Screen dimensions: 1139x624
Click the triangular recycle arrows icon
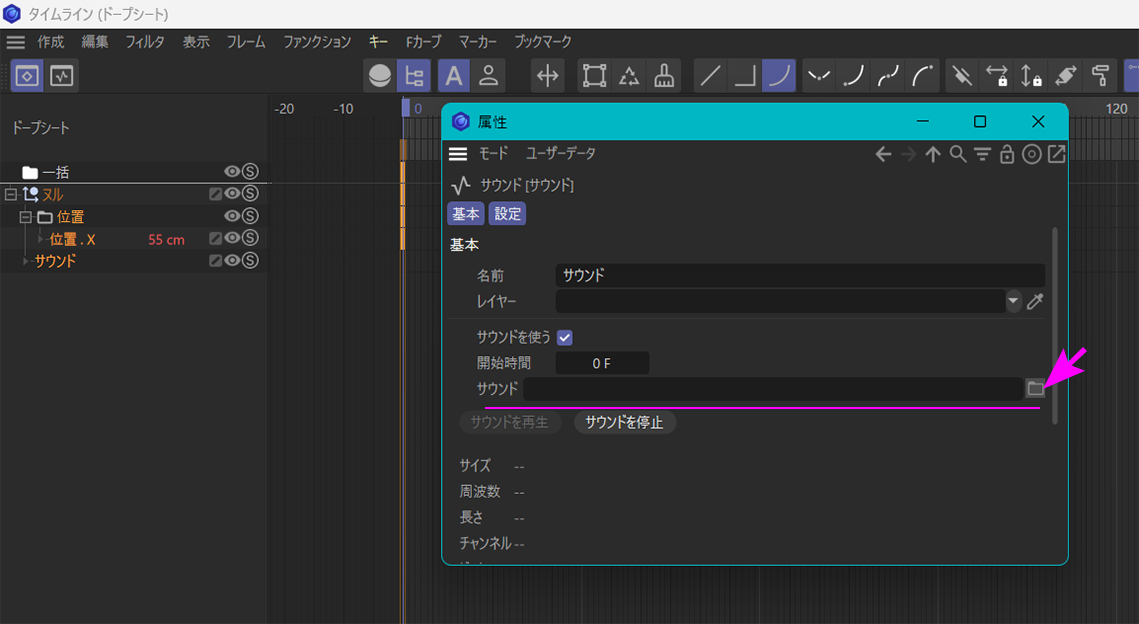pos(629,76)
